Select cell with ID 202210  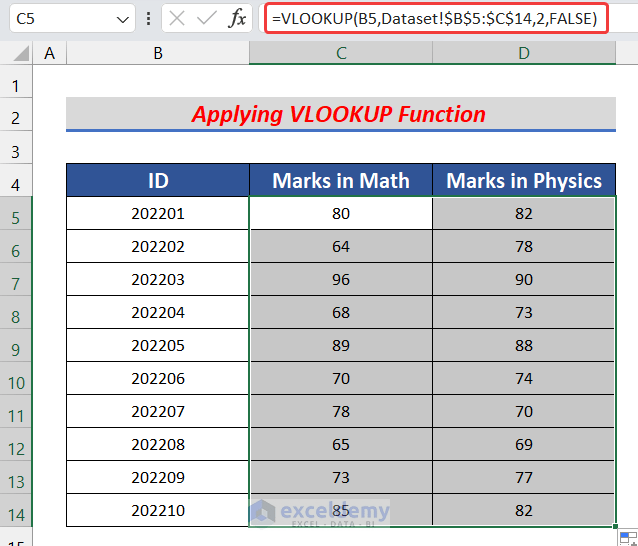tap(158, 510)
